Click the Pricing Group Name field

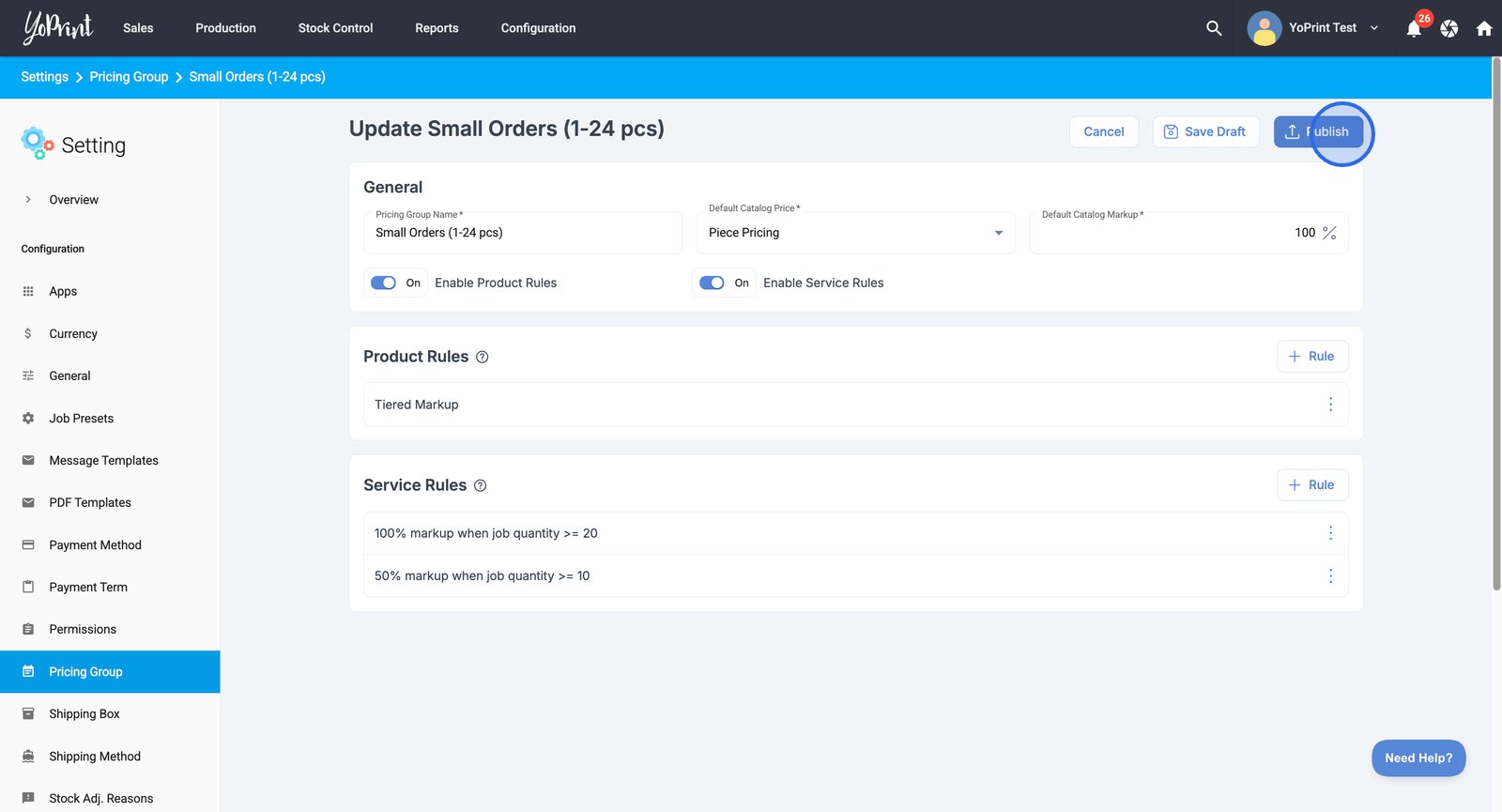click(x=522, y=233)
